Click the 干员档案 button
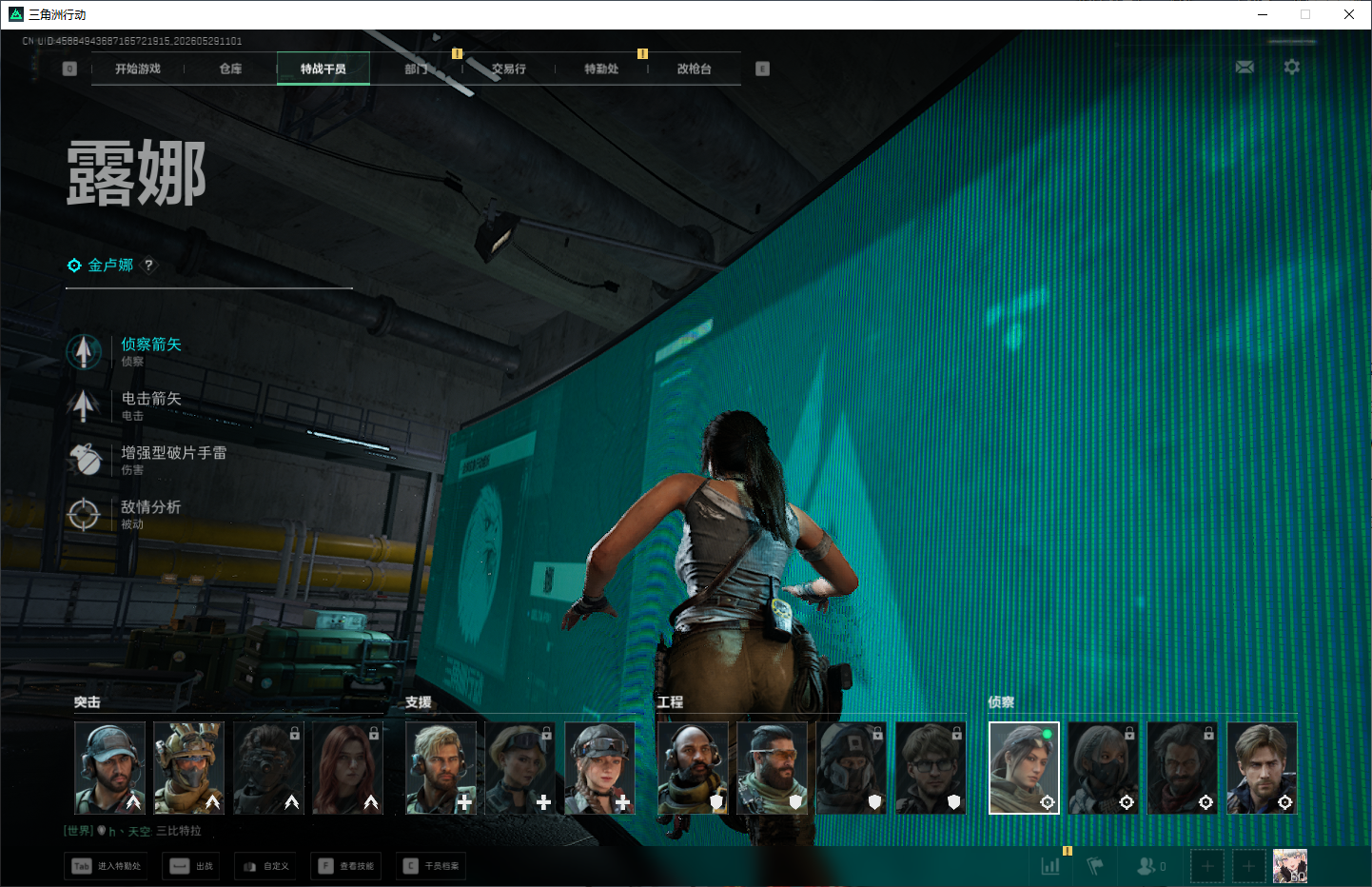The height and width of the screenshot is (887, 1372). click(431, 866)
